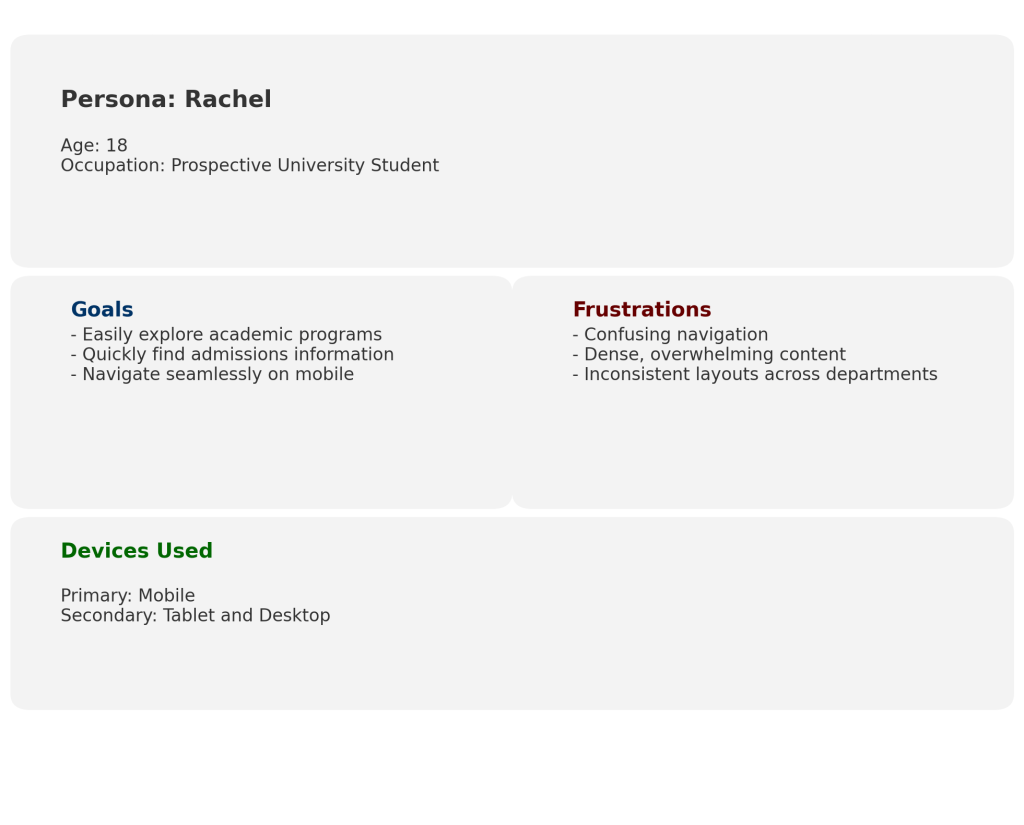Click the 'Frustrations' heading

(641, 310)
